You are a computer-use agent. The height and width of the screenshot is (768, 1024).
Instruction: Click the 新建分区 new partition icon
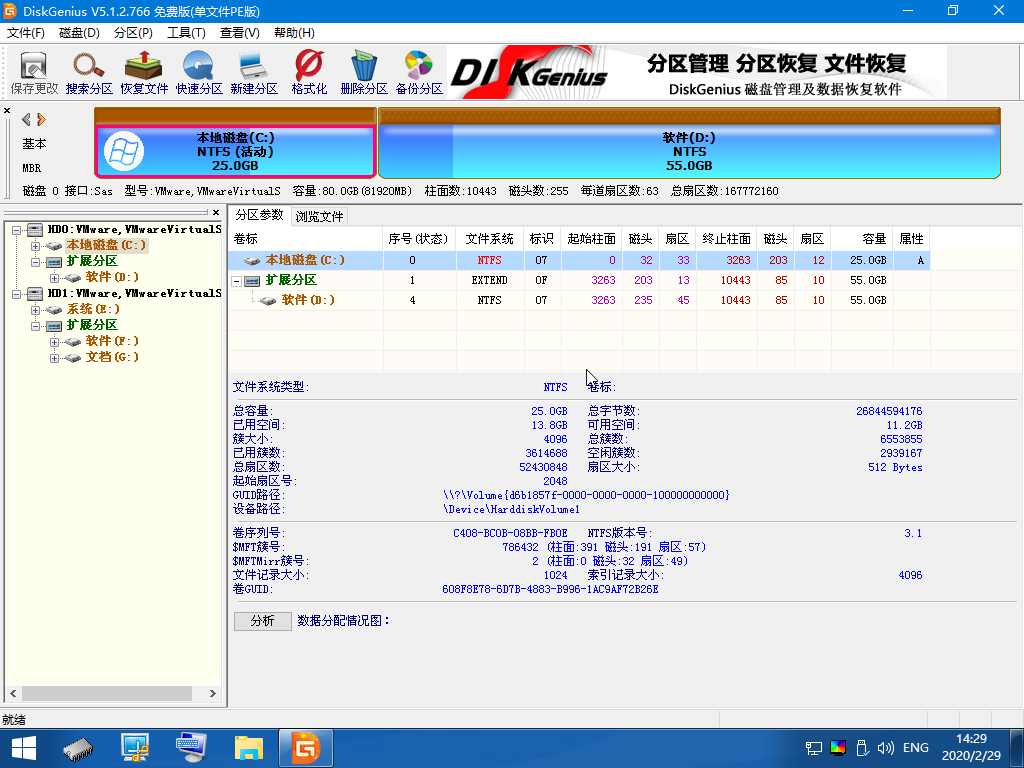(253, 73)
